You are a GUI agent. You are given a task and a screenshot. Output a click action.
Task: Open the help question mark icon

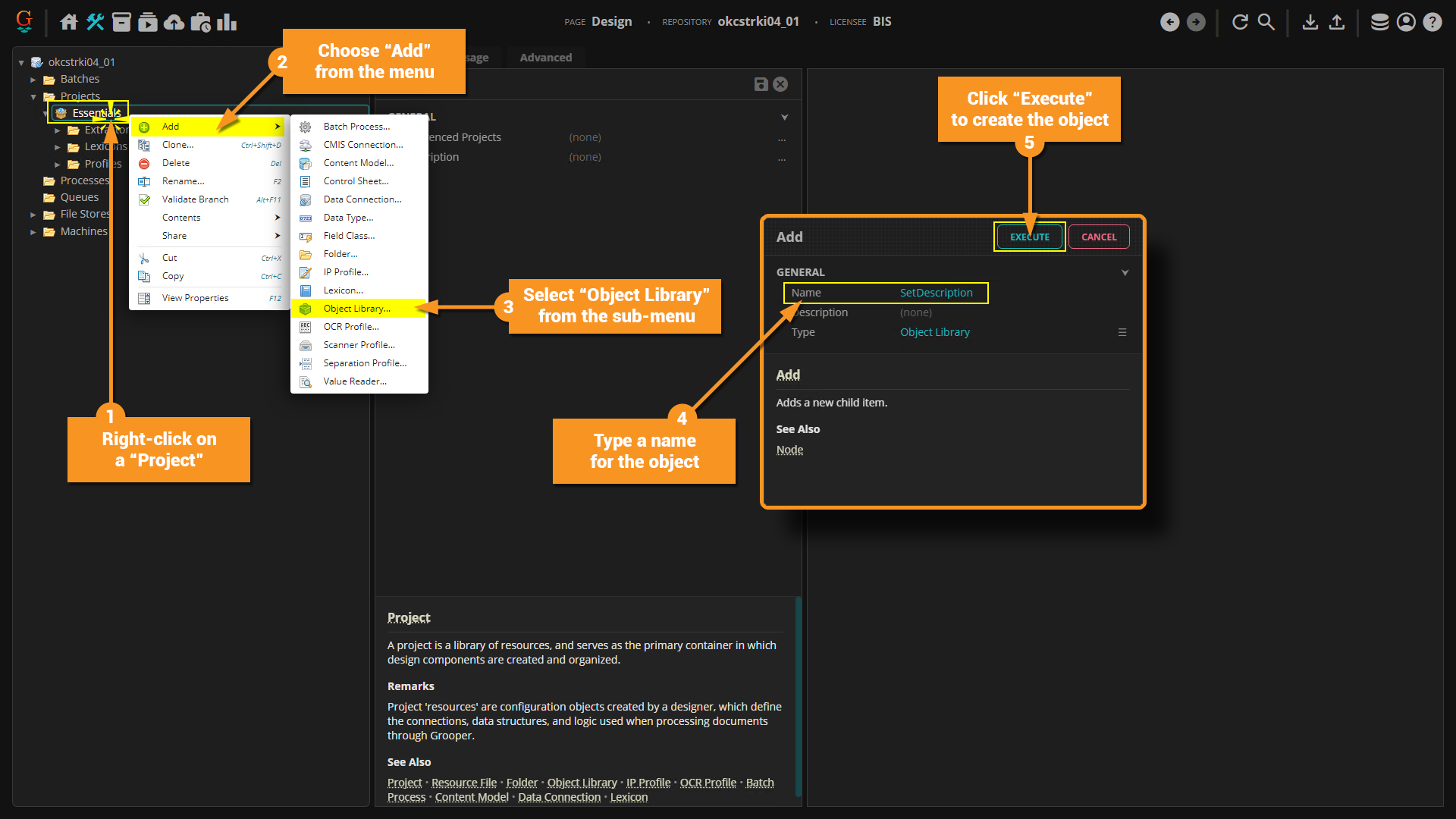click(1432, 22)
